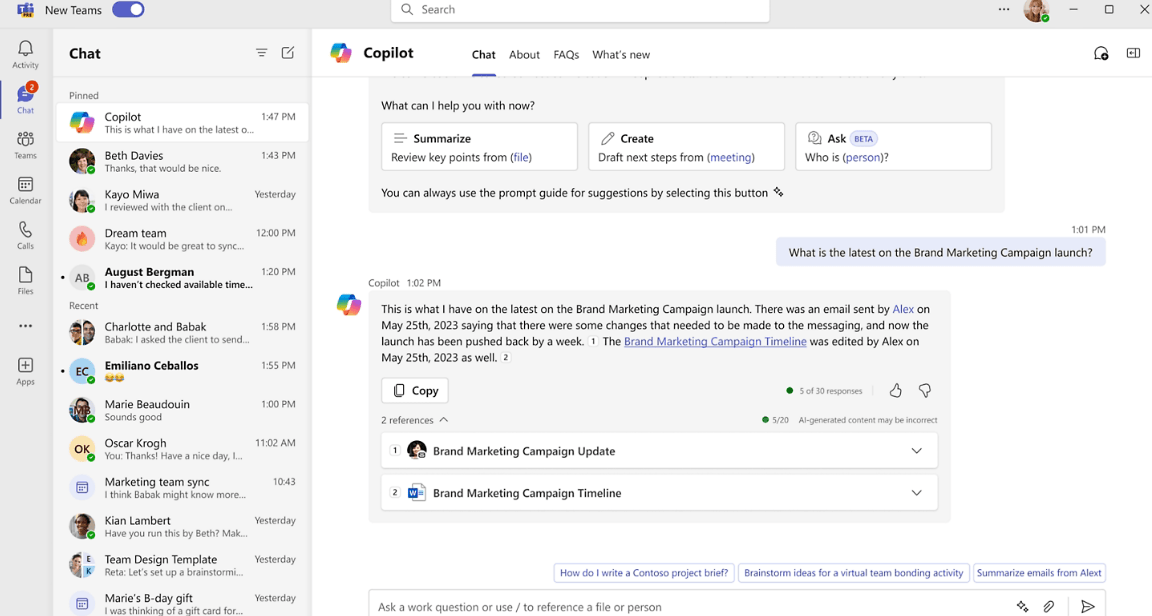1152x616 pixels.
Task: Open Oscar Krogh chat
Action: tap(182, 448)
